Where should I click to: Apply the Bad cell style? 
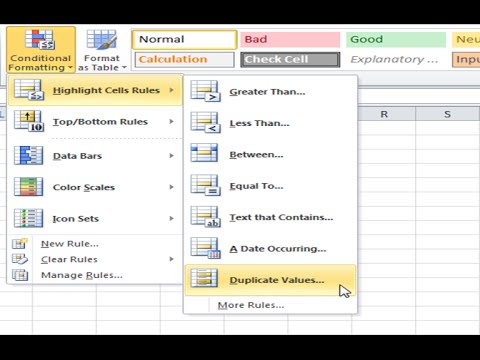[x=290, y=39]
